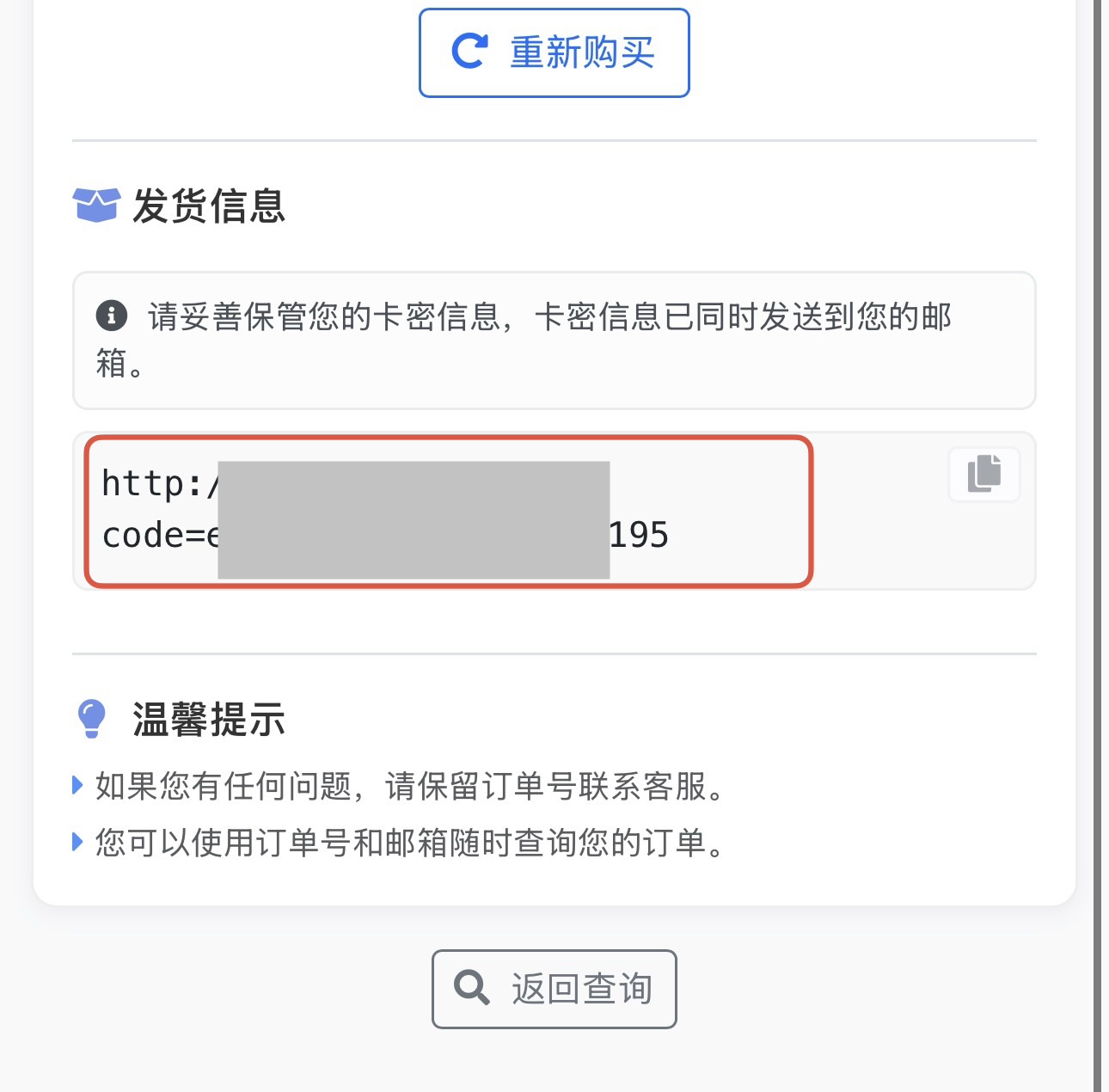Click the 温馨提示 section header
1109x1092 pixels.
[x=209, y=721]
